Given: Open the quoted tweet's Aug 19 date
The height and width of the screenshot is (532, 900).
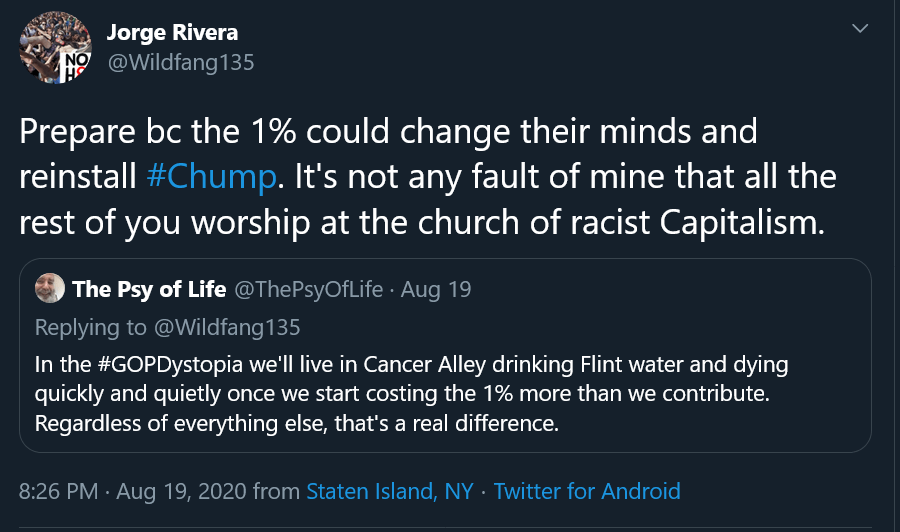Looking at the screenshot, I should point(436,290).
